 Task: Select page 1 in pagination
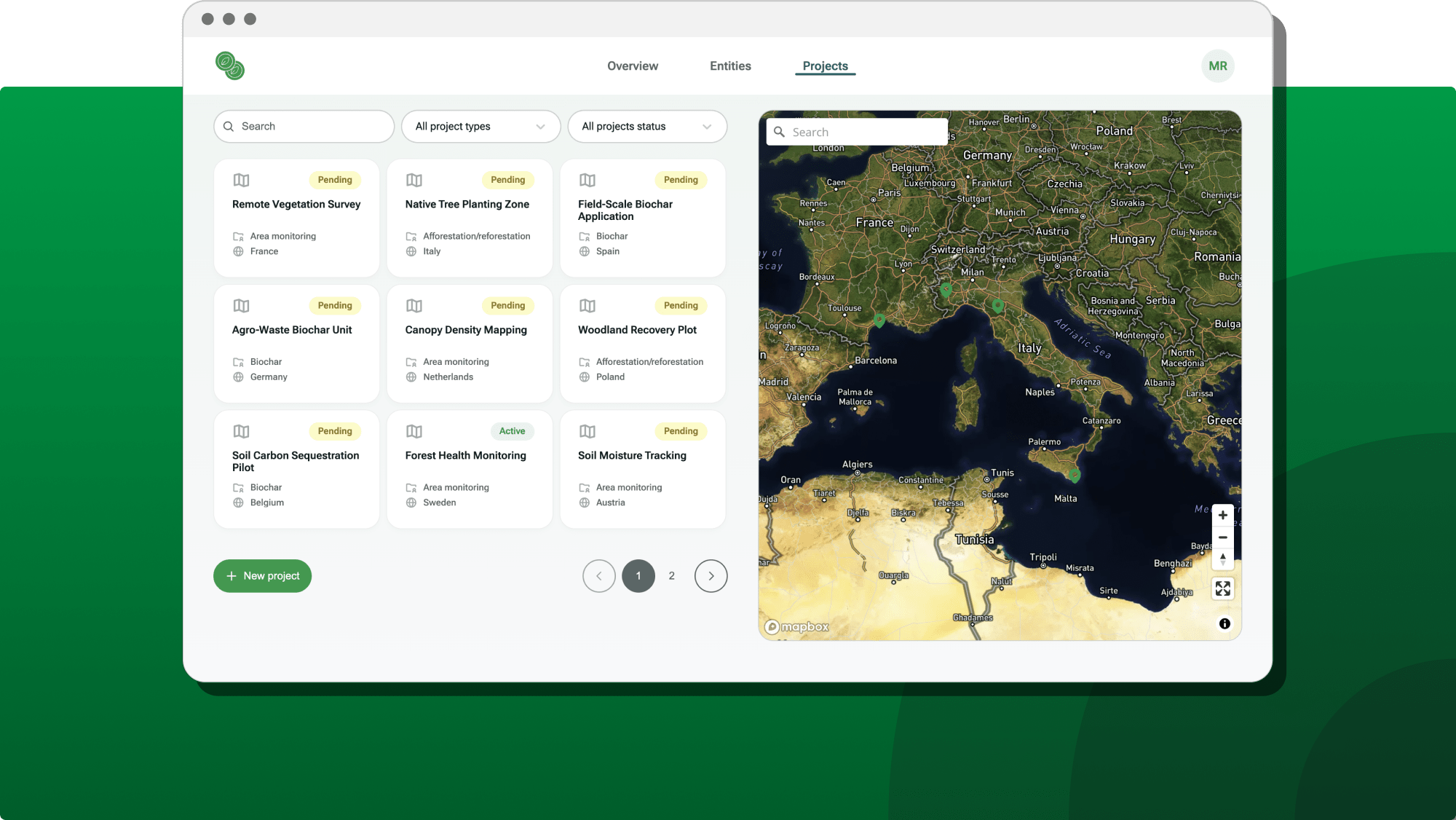pyautogui.click(x=638, y=575)
